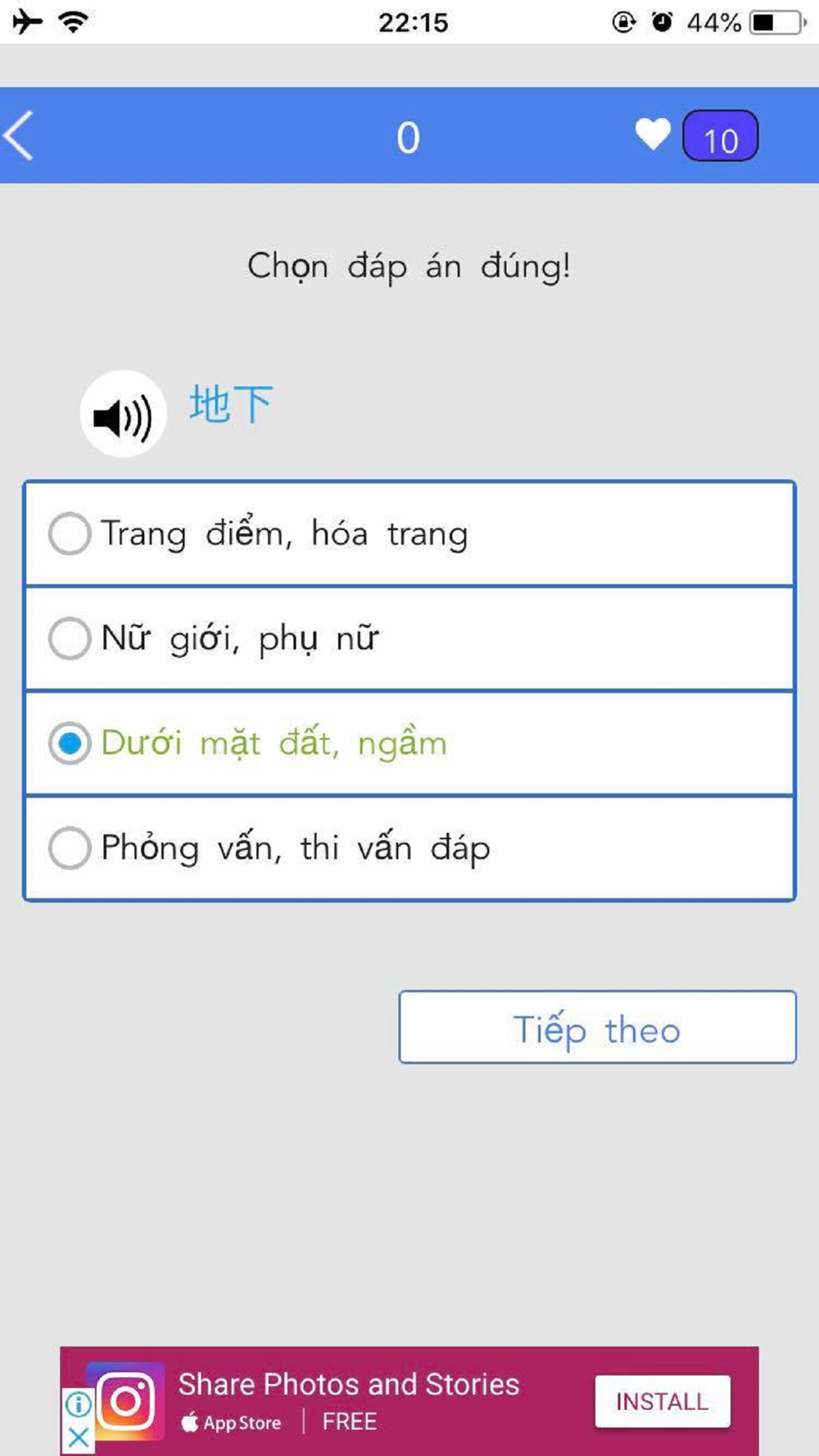Close the ad with X icon
This screenshot has height=1456, width=819.
78,1437
